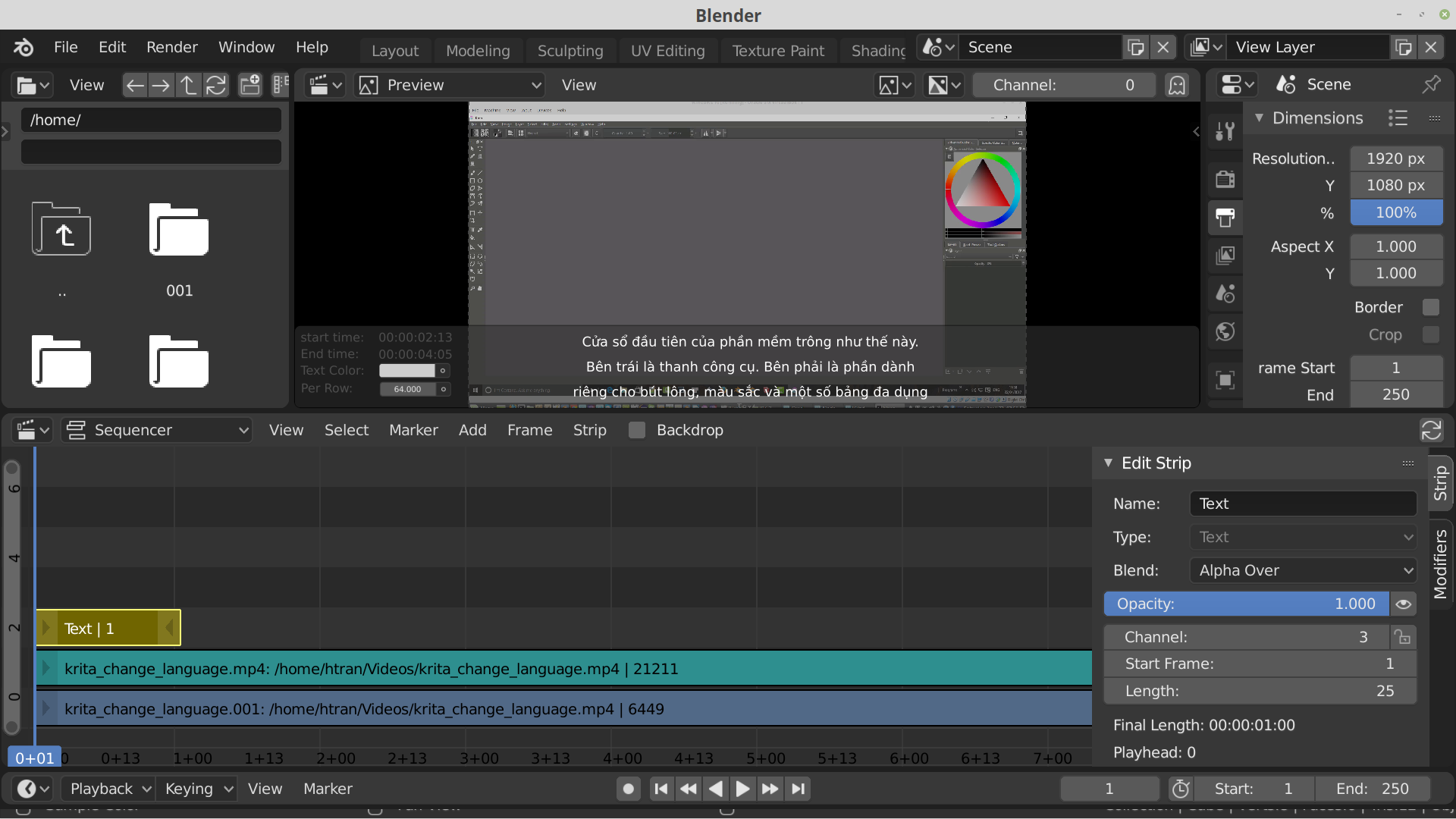Toggle strip visibility eye icon
This screenshot has width=1456, height=819.
1404,604
